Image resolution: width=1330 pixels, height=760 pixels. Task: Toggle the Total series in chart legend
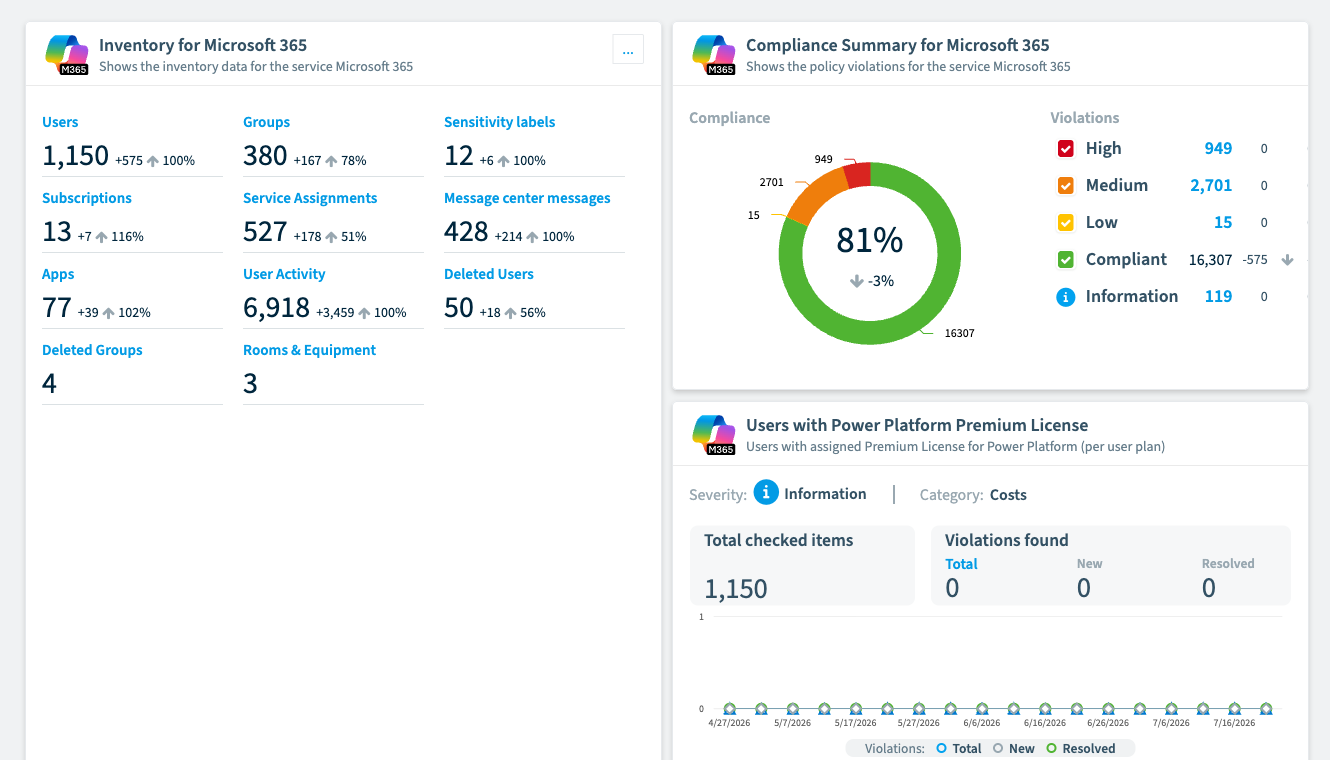pos(958,748)
